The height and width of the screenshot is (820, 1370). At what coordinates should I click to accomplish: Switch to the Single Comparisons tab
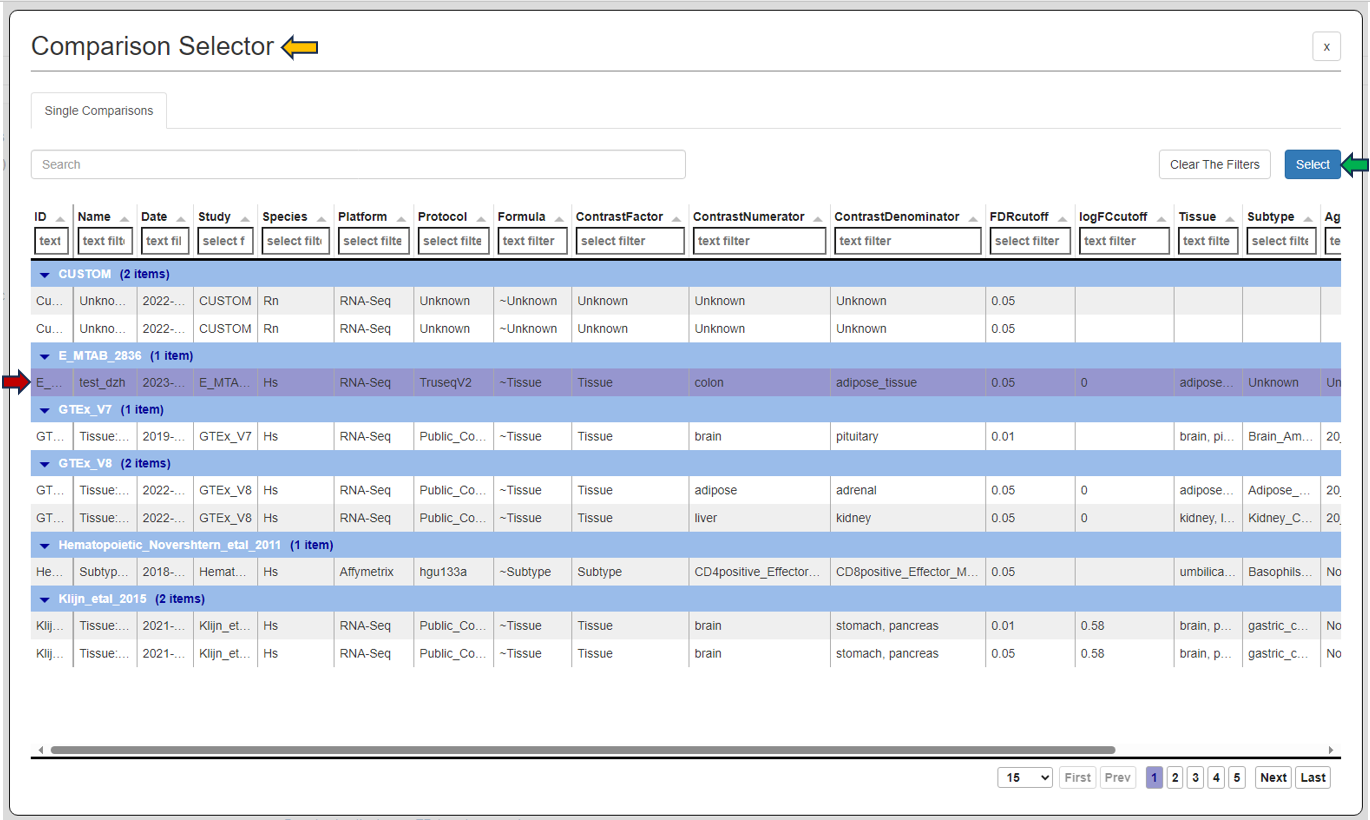[x=98, y=111]
